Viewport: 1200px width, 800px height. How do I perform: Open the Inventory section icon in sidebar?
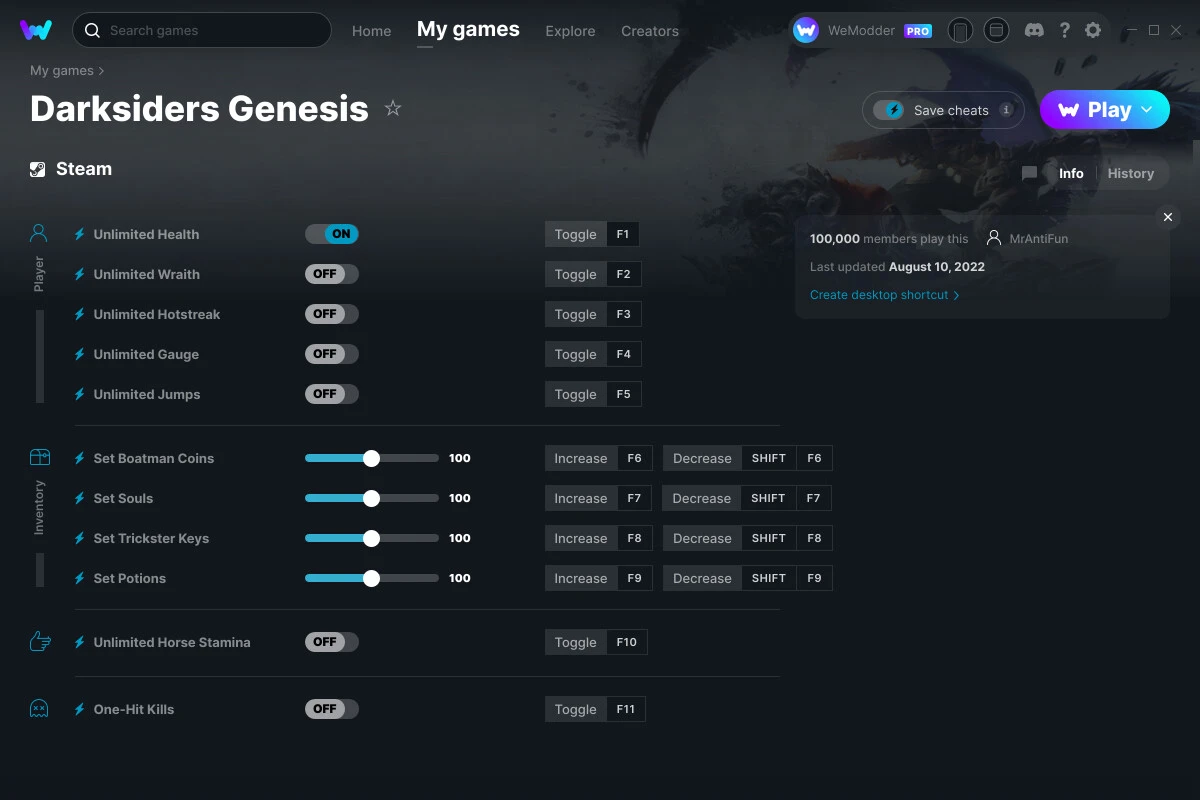click(x=38, y=456)
